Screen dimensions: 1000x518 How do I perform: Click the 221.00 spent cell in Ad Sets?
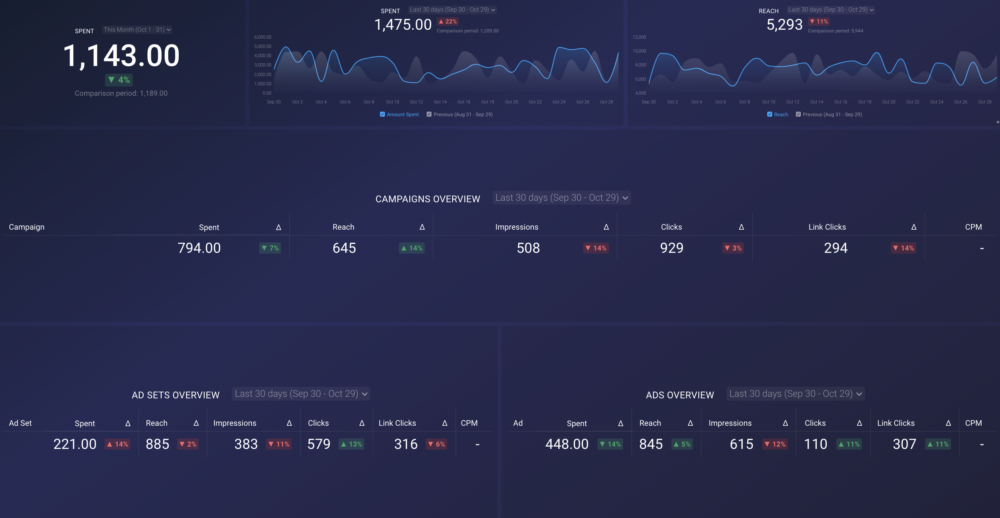tap(75, 444)
